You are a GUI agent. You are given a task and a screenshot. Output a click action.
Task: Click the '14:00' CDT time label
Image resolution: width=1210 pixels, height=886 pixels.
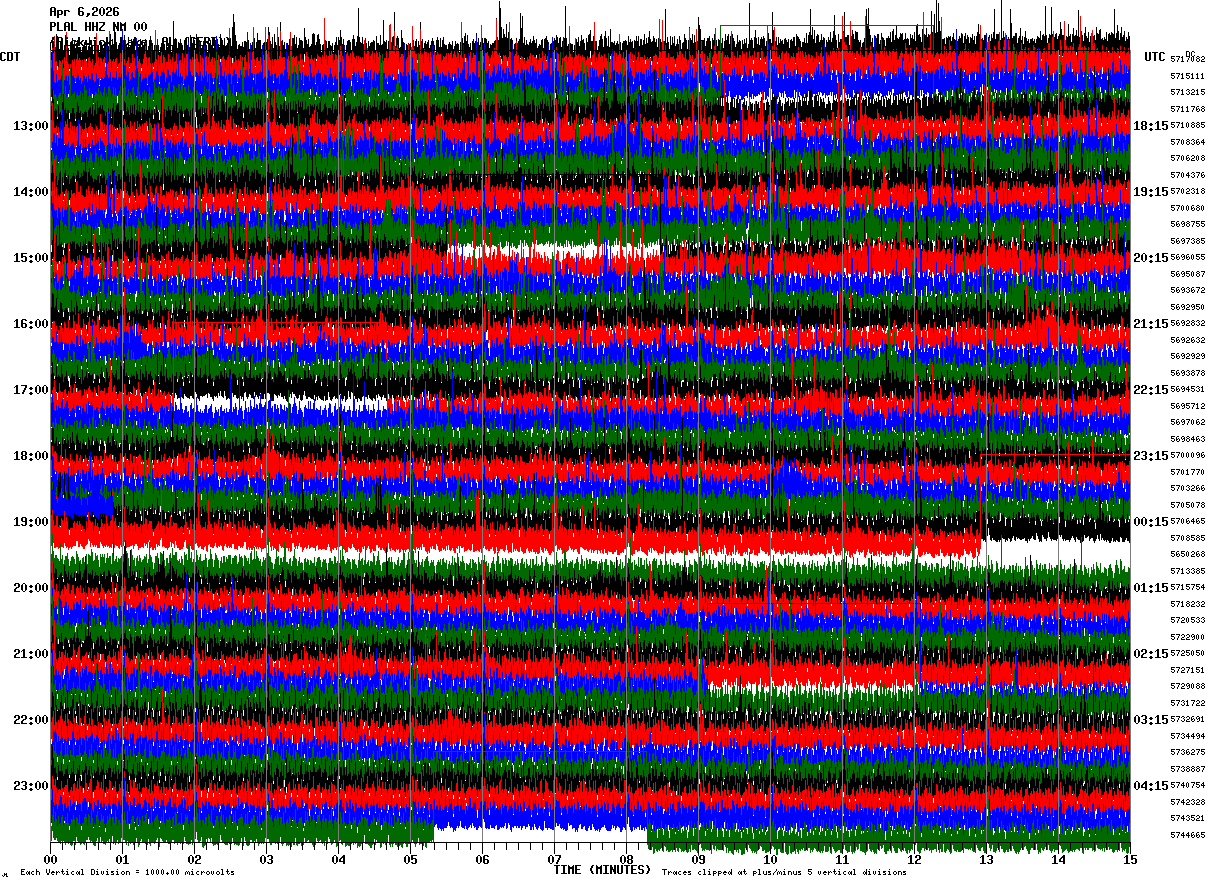click(x=30, y=192)
